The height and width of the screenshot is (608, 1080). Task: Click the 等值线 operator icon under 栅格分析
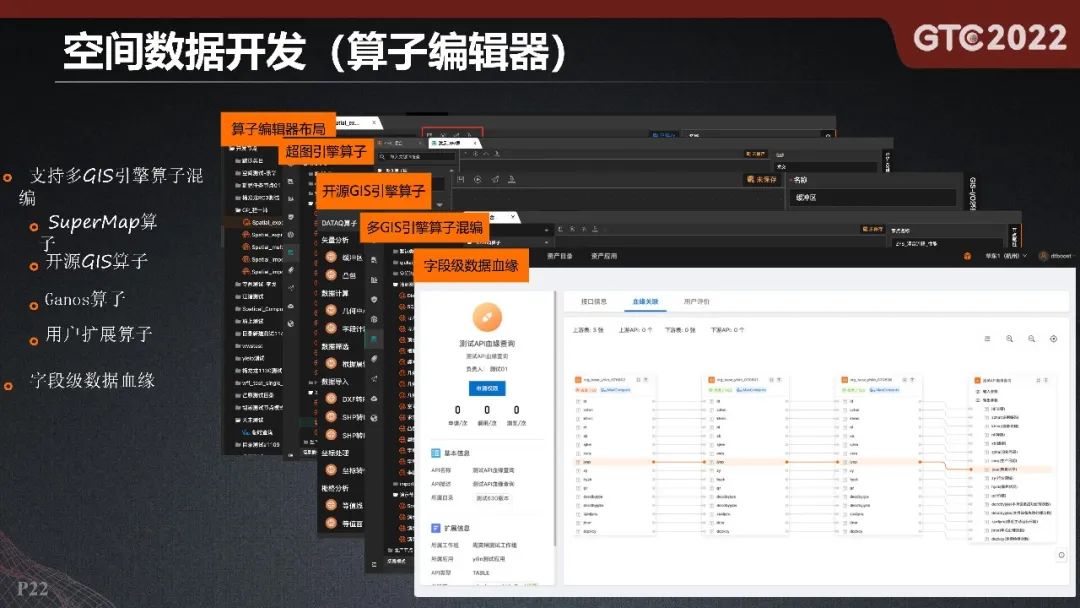(331, 505)
